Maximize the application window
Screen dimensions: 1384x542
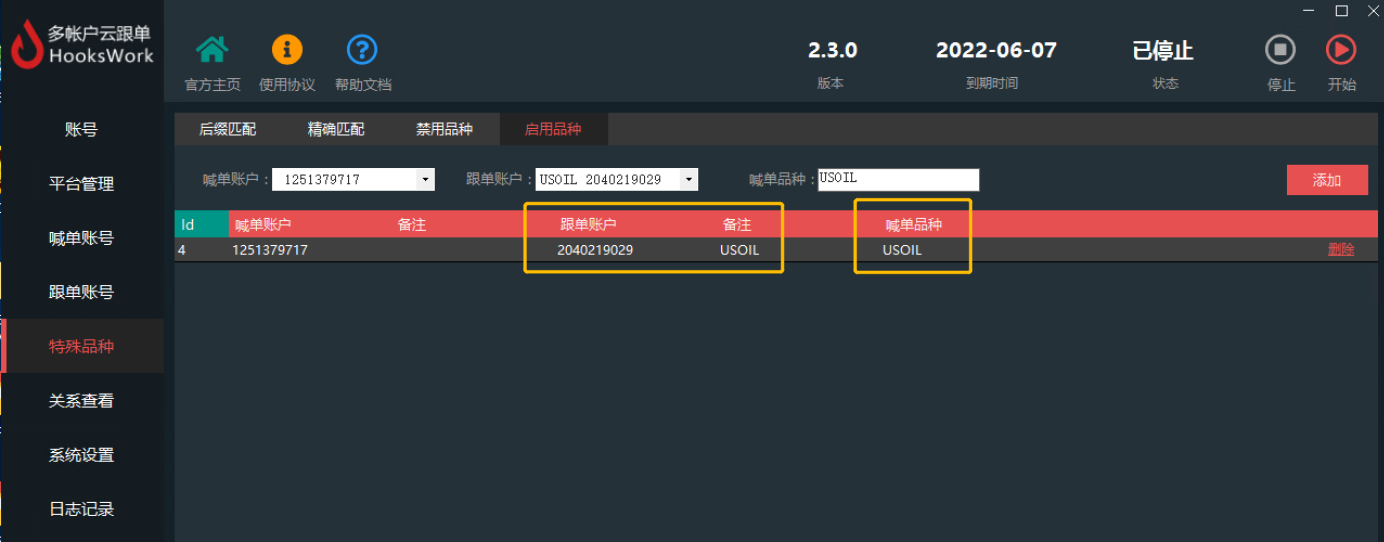(1342, 11)
